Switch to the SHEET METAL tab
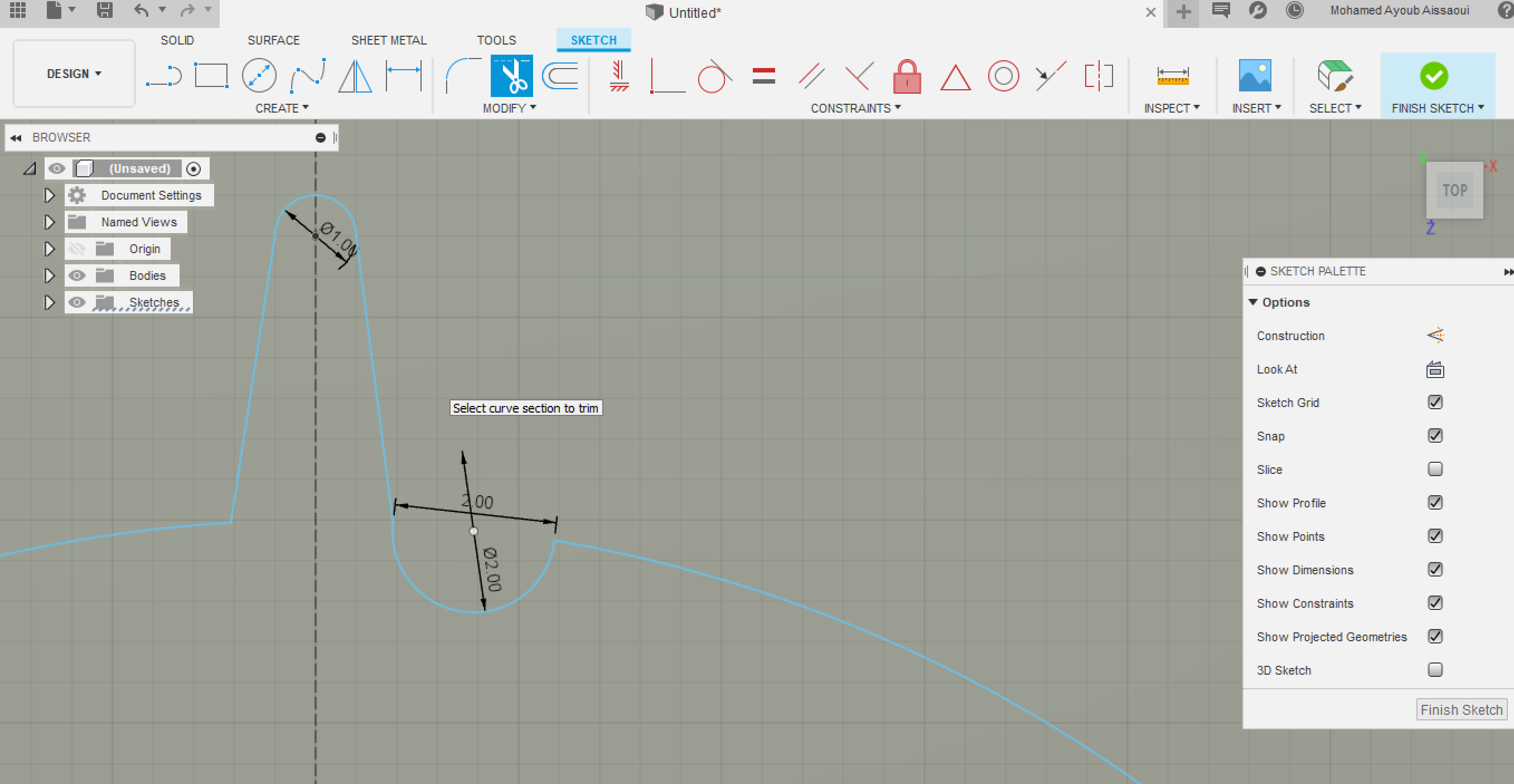Image resolution: width=1514 pixels, height=784 pixels. 389,40
